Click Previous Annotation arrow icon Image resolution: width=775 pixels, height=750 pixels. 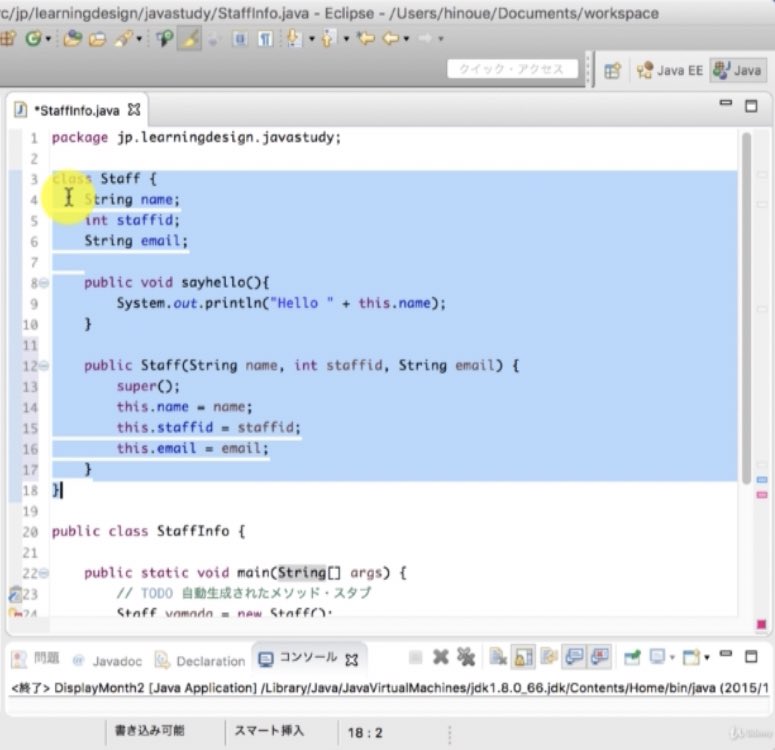point(329,39)
